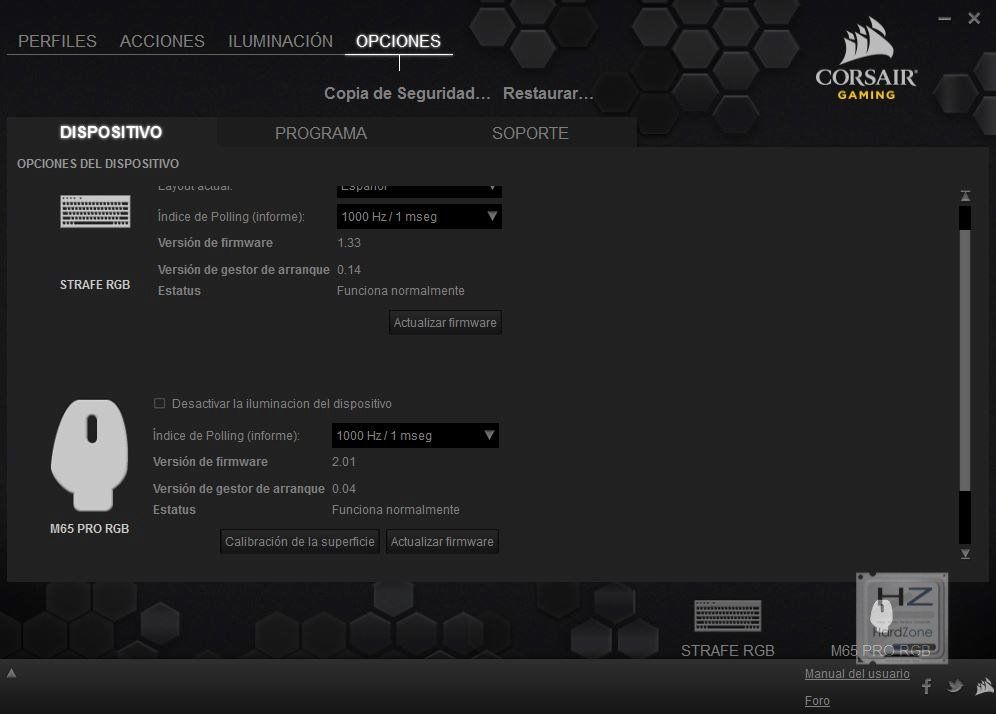The width and height of the screenshot is (996, 714).
Task: Click the OPCIONES DEL DISPOSITIVO heading
Action: (x=98, y=164)
